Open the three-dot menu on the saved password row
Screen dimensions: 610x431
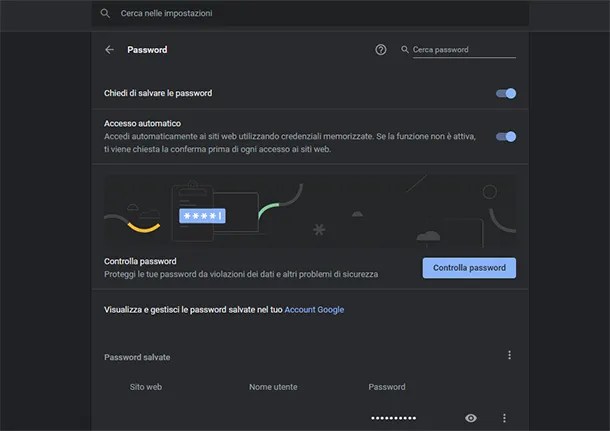click(504, 418)
